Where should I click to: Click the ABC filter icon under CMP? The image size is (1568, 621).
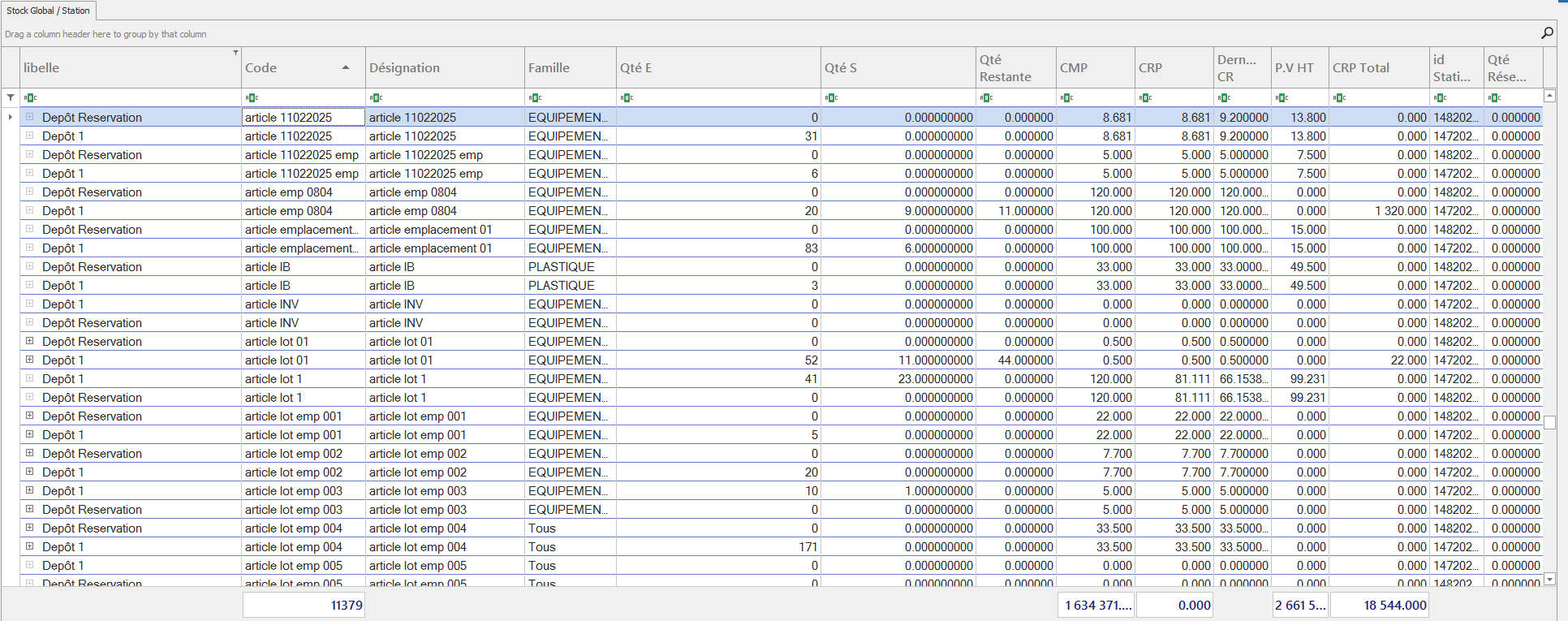pos(1066,97)
